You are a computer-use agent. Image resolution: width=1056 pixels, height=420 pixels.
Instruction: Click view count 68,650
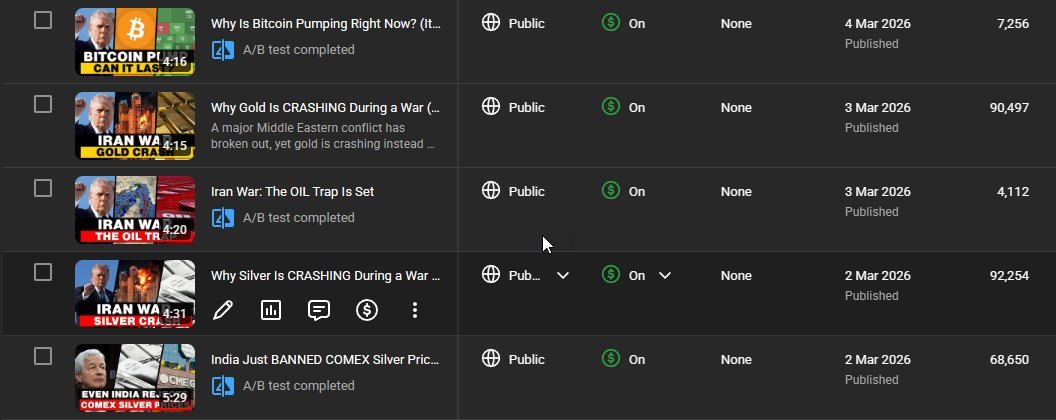1009,360
